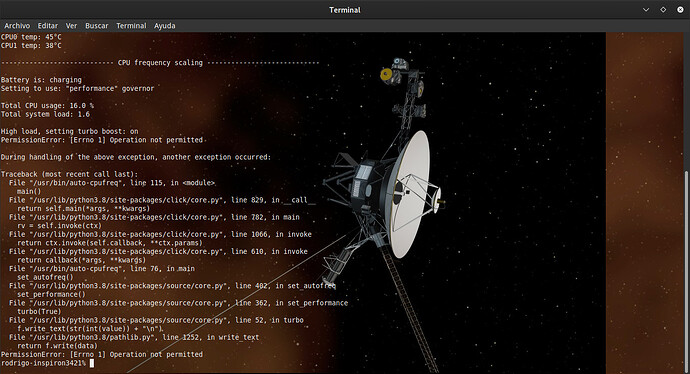The image size is (690, 374).
Task: Maximize the Terminal window with diamond icon
Action: pos(663,10)
